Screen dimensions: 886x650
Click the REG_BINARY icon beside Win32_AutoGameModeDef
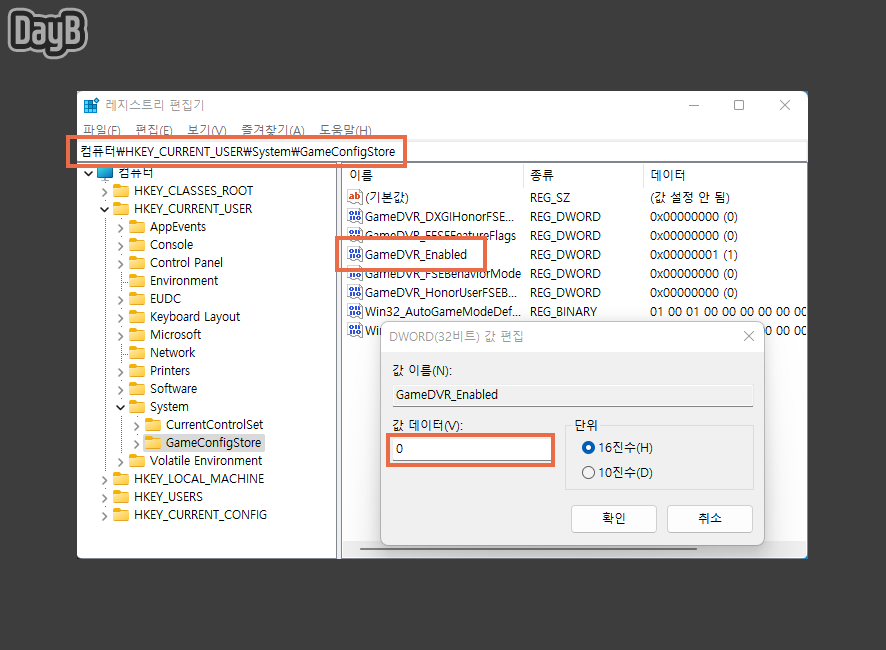tap(355, 311)
